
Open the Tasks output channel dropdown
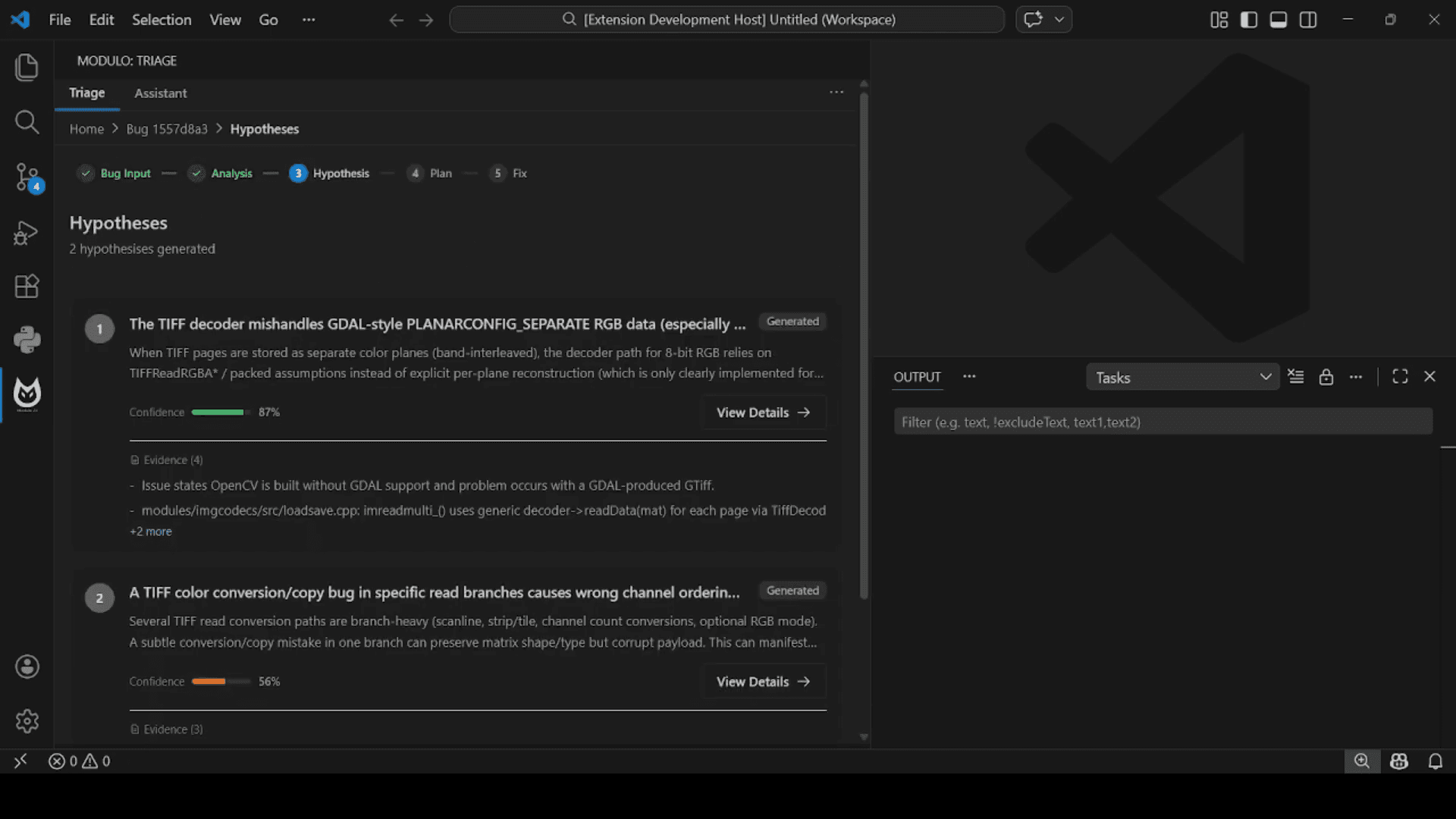point(1182,377)
